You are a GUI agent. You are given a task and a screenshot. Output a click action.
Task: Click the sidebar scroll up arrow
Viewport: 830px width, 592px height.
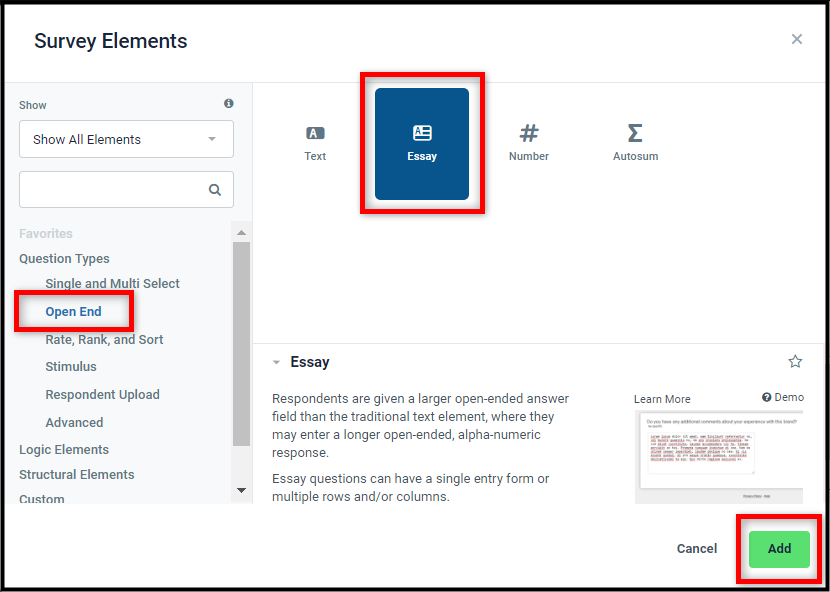coord(241,232)
